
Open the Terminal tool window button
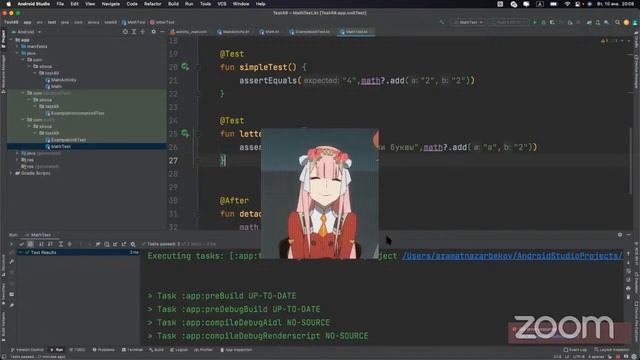tap(132, 350)
